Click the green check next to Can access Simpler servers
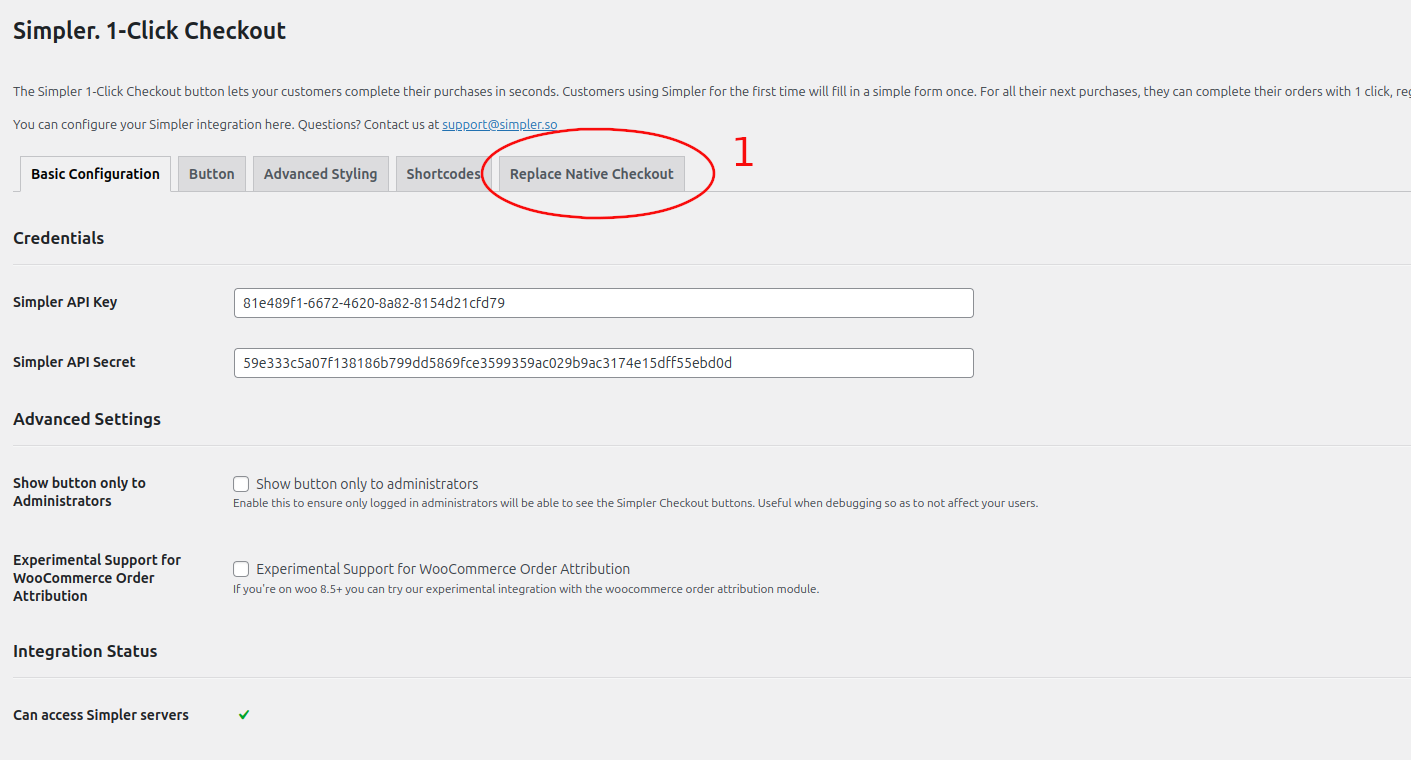The width and height of the screenshot is (1411, 760). [244, 715]
